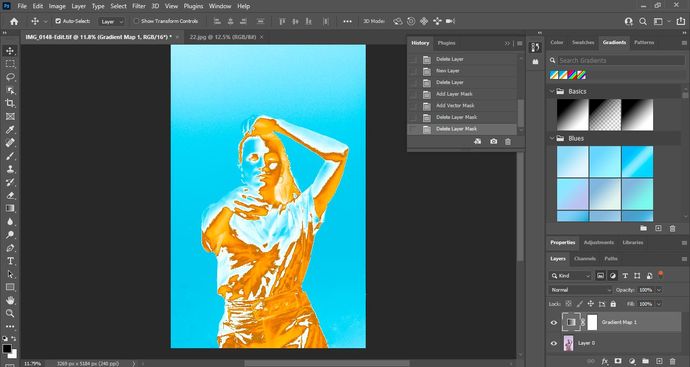Switch to the Channels tab
Viewport: 690px width, 367px height.
[585, 259]
